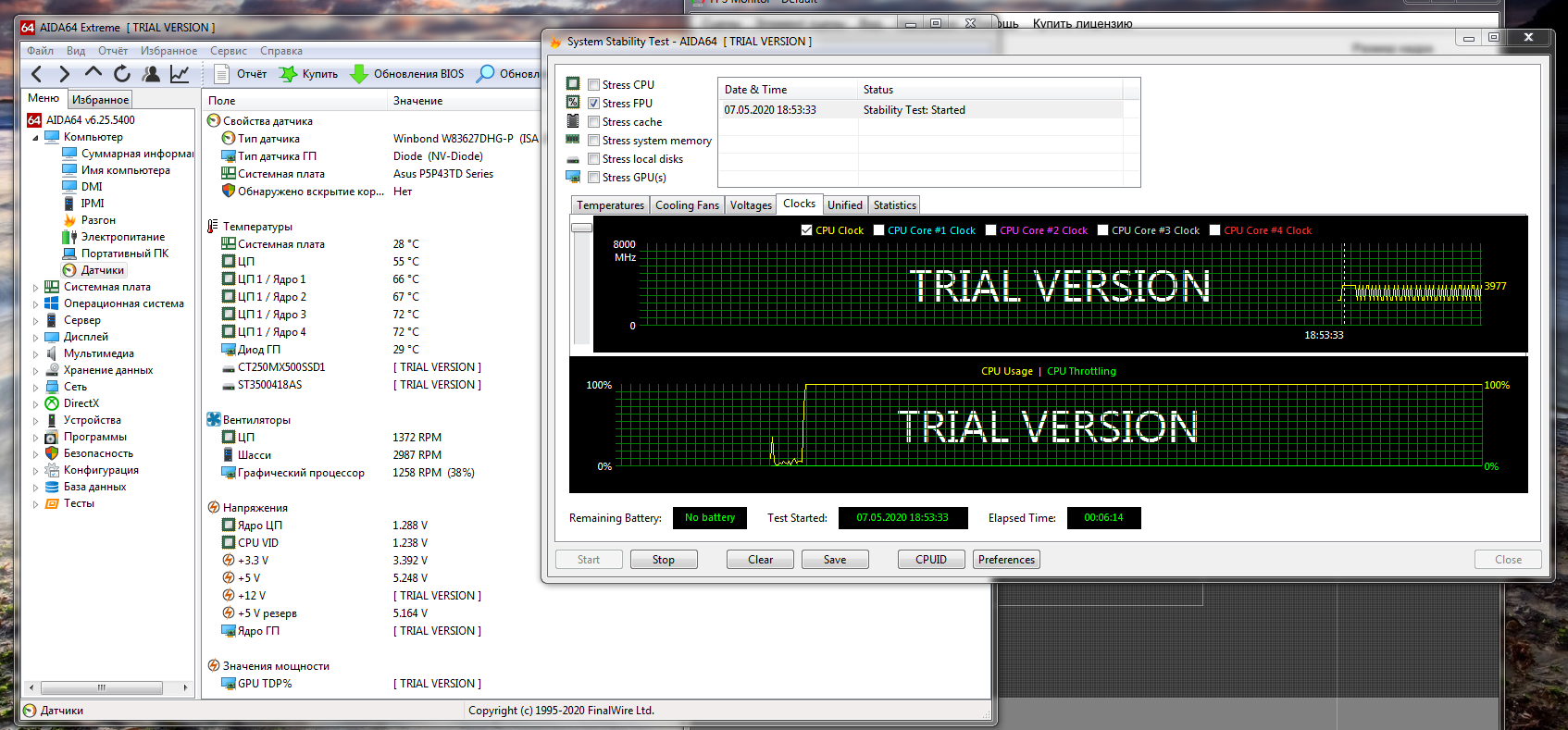Refresh the sensor page with the circular arrow
Viewport: 1568px width, 730px height.
(122, 74)
